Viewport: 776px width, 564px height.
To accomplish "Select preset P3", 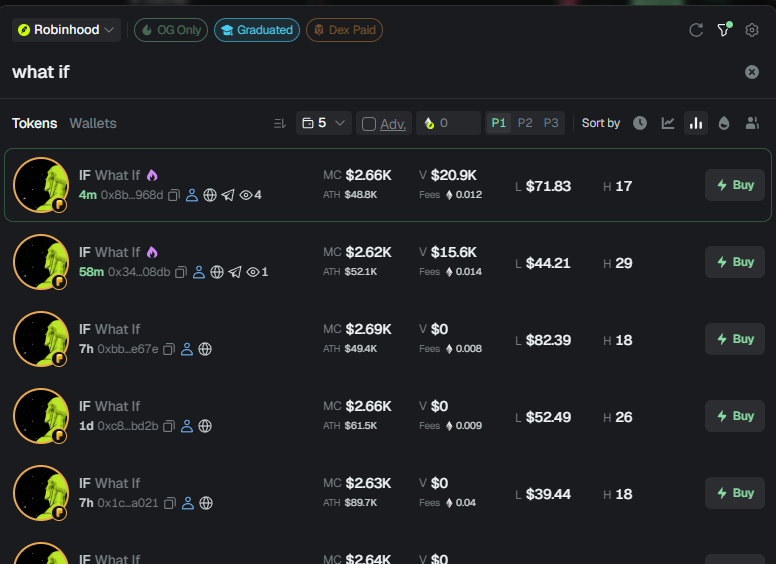I will pyautogui.click(x=551, y=123).
